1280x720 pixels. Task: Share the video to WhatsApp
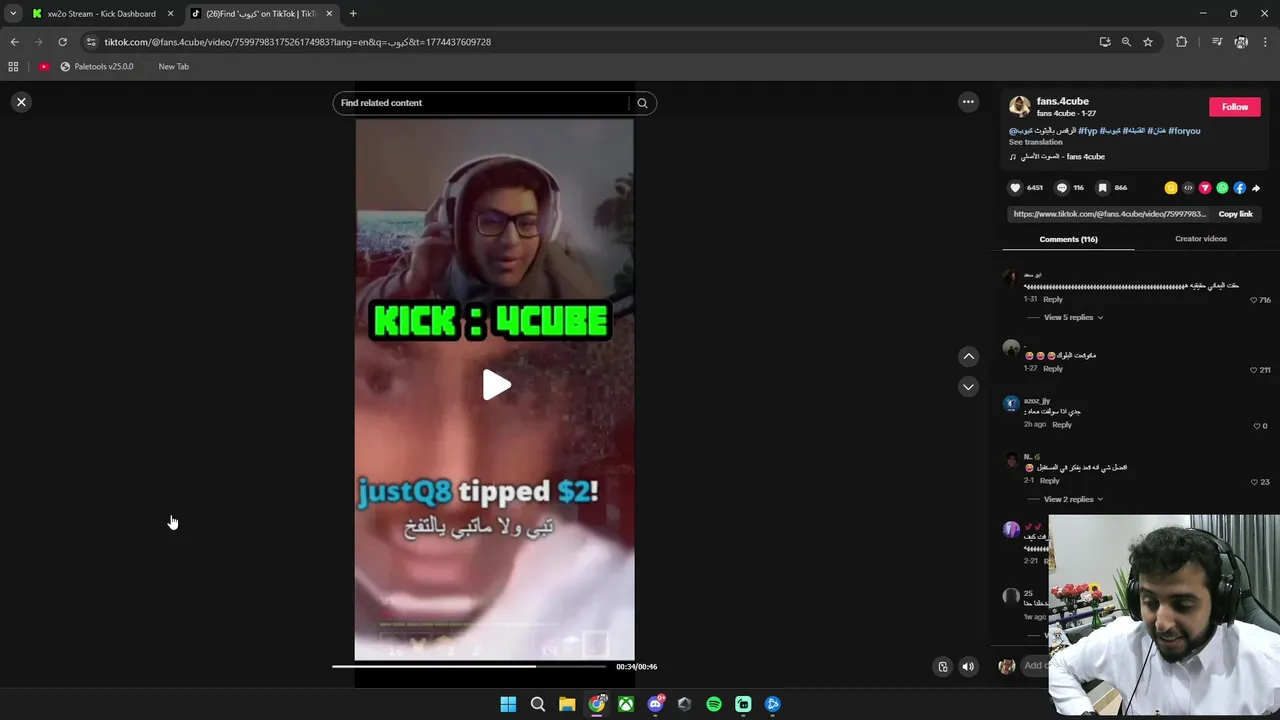[1222, 188]
